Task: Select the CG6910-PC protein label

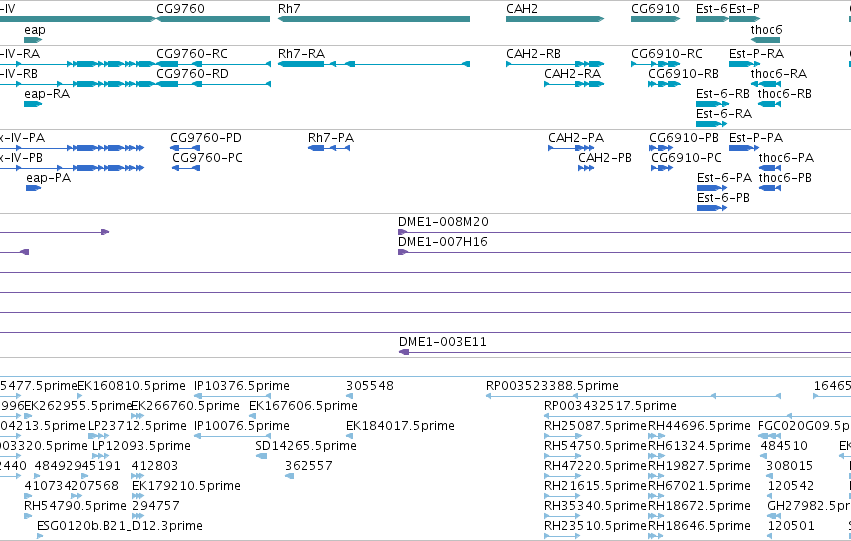Action: pyautogui.click(x=686, y=158)
